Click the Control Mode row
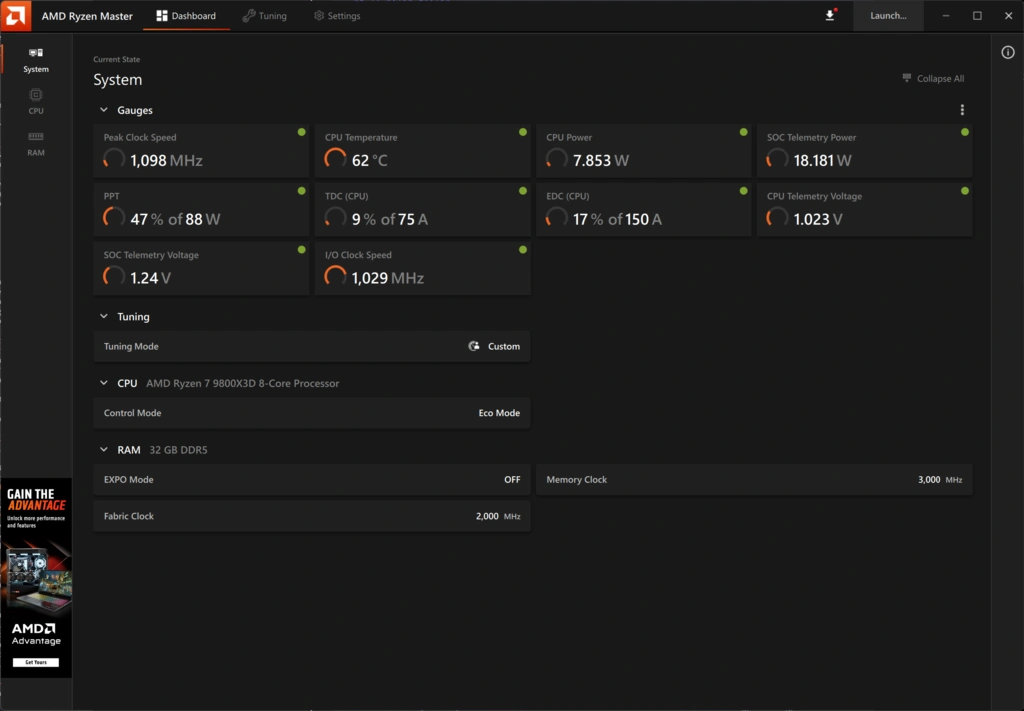 (312, 413)
